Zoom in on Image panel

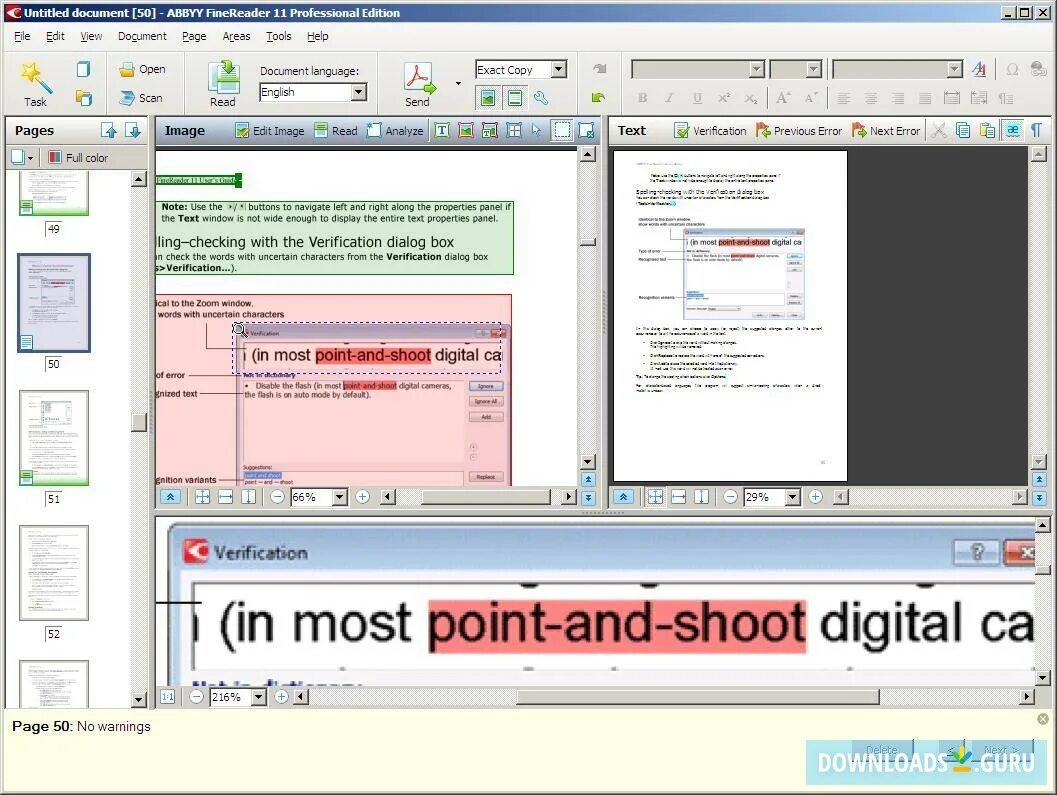coord(363,497)
